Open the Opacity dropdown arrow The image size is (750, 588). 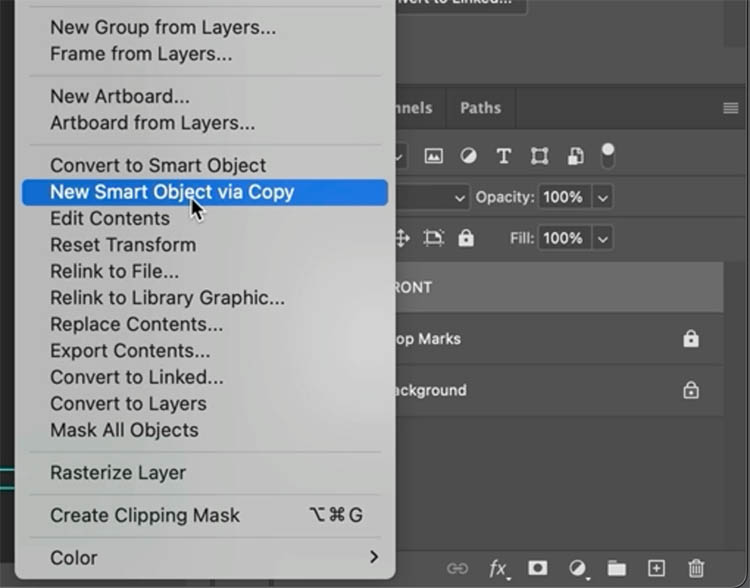[x=603, y=197]
